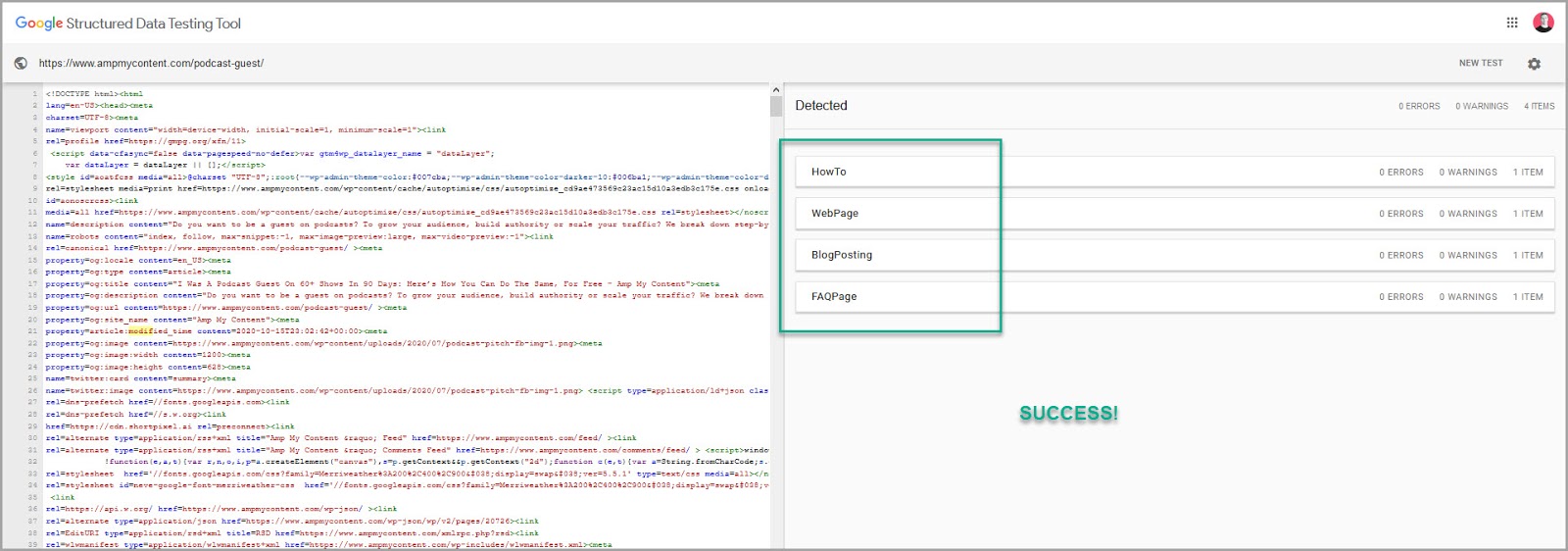Click the Google Structured Data Testing Tool logo
This screenshot has width=1568, height=551.
(x=127, y=24)
